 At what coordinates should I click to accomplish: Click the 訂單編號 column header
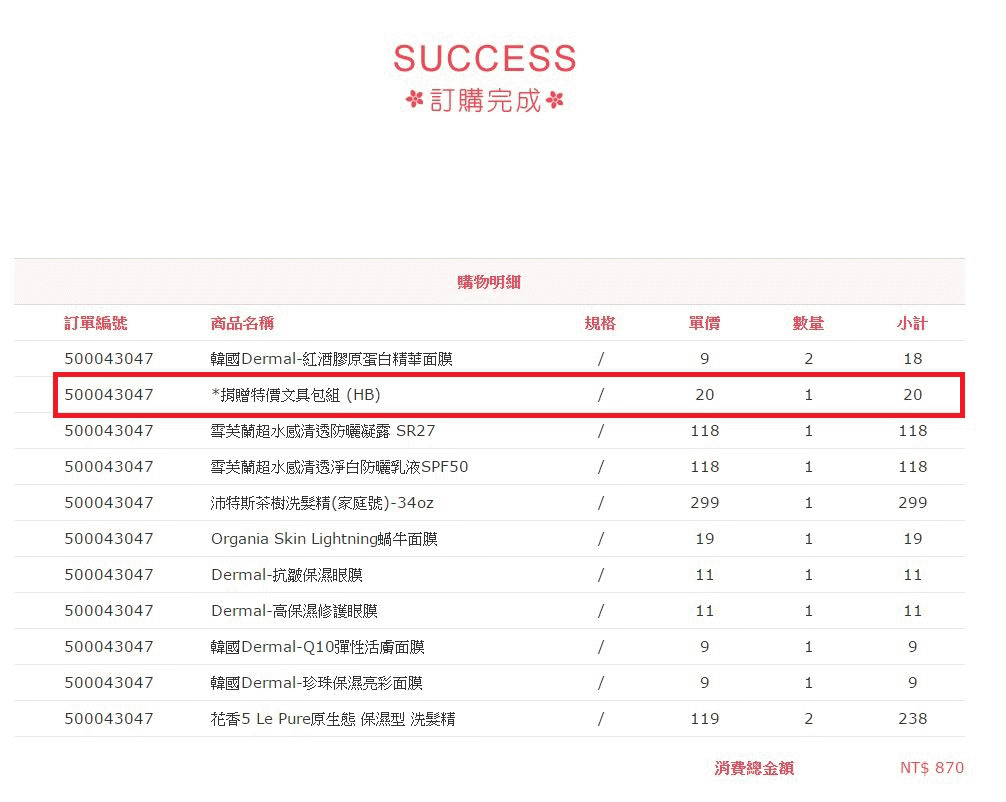(x=96, y=323)
